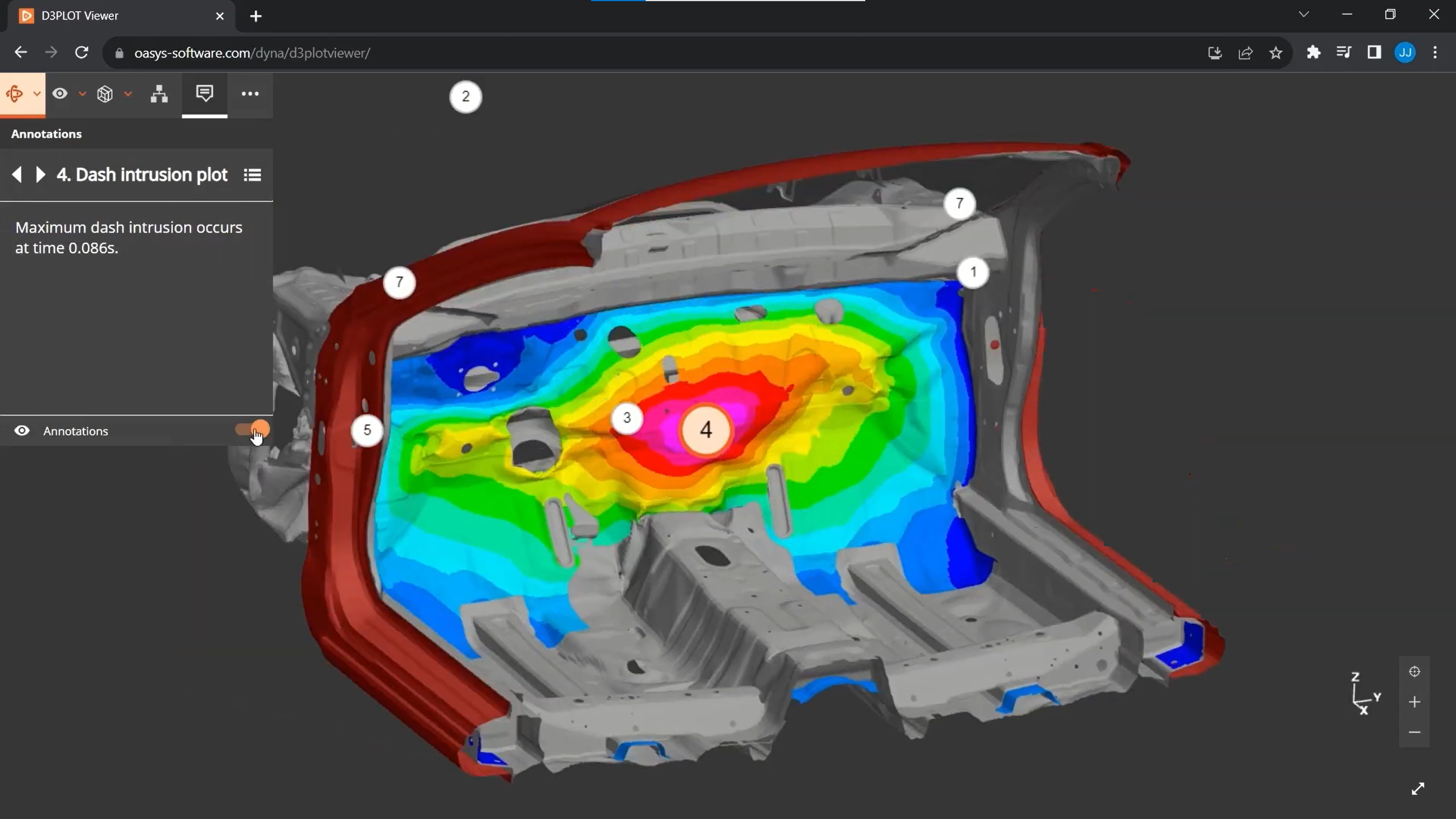Close the D3PLOT Viewer tab
Screen dimensions: 1456x819
point(220,16)
